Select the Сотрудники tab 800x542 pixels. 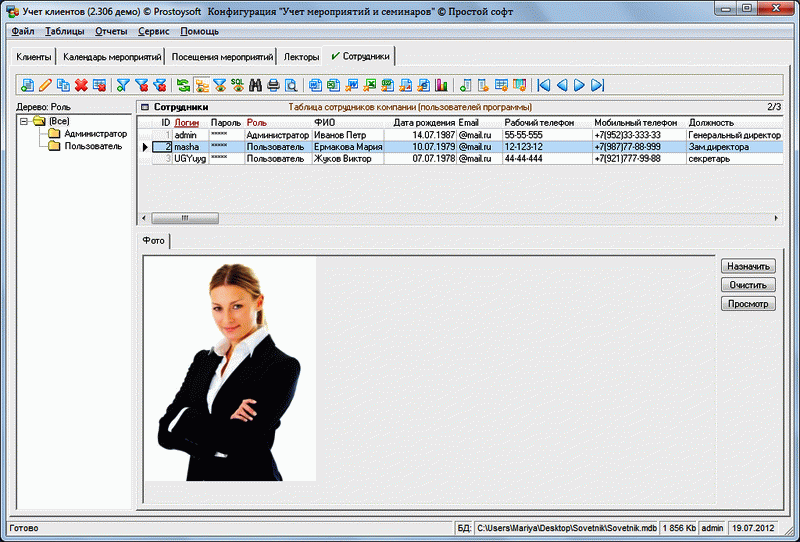tap(360, 56)
